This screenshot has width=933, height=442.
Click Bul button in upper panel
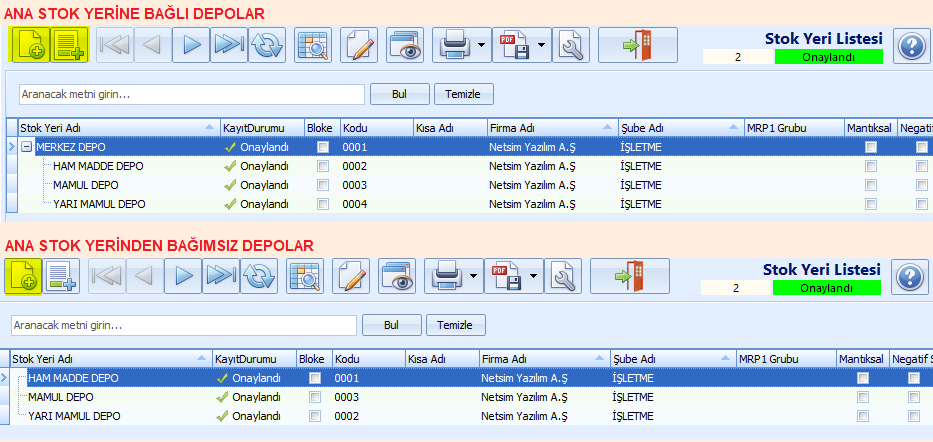point(399,94)
